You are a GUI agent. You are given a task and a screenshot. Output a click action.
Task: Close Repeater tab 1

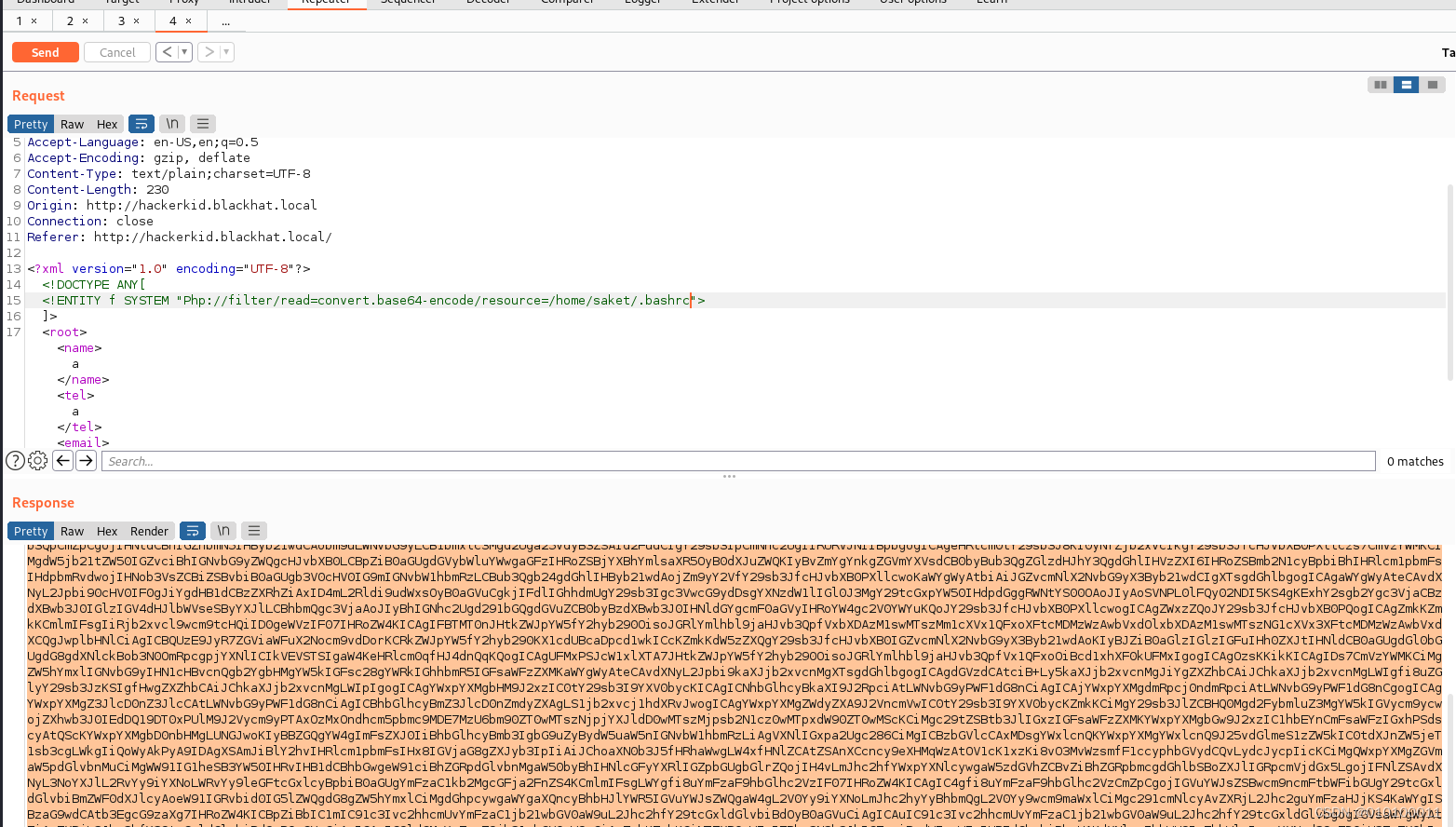pos(34,20)
